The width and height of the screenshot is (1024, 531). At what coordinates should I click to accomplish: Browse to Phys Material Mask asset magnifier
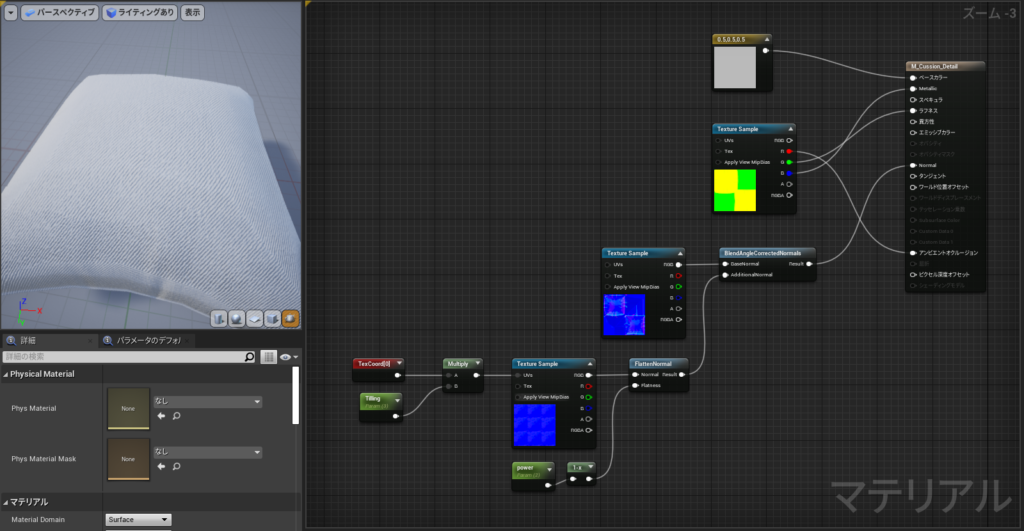(x=176, y=466)
